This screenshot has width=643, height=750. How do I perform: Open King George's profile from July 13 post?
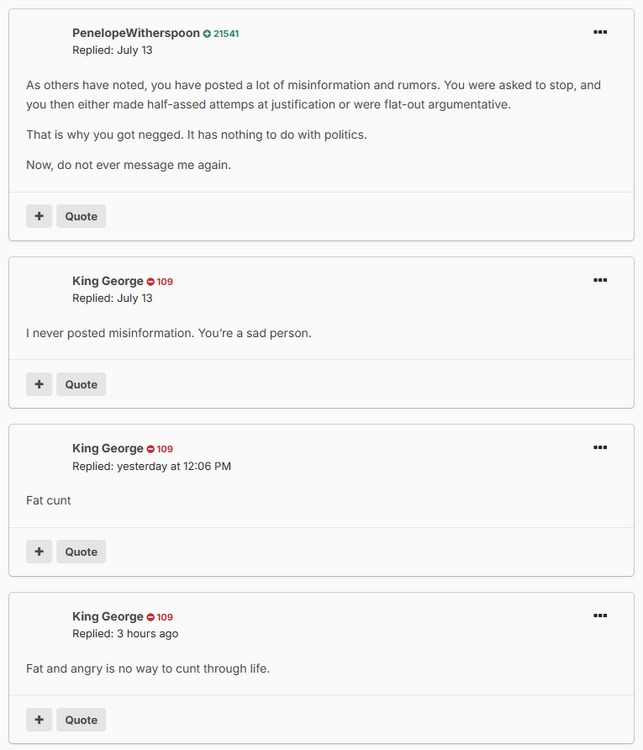pyautogui.click(x=108, y=281)
